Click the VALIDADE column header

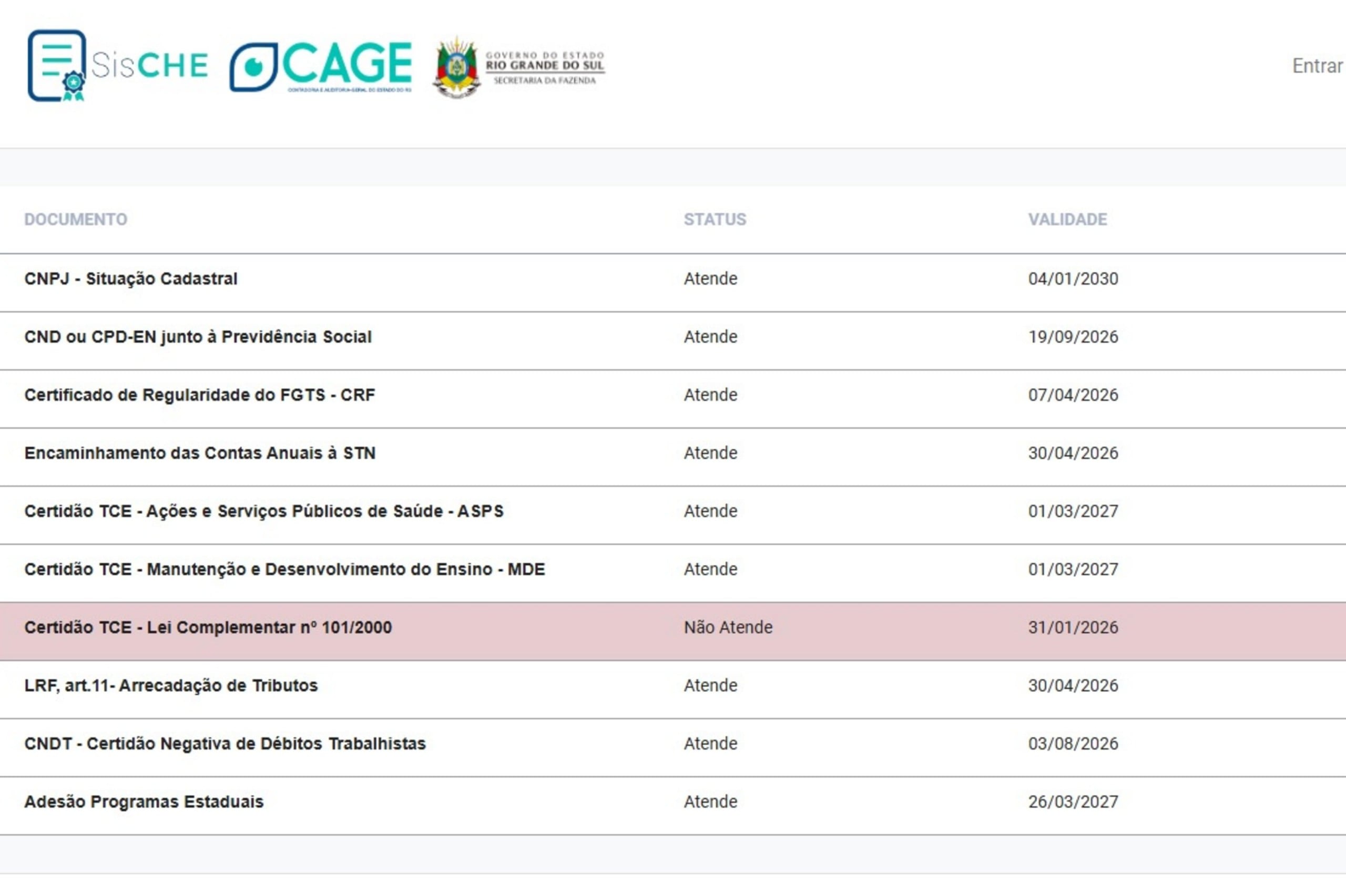tap(1067, 220)
